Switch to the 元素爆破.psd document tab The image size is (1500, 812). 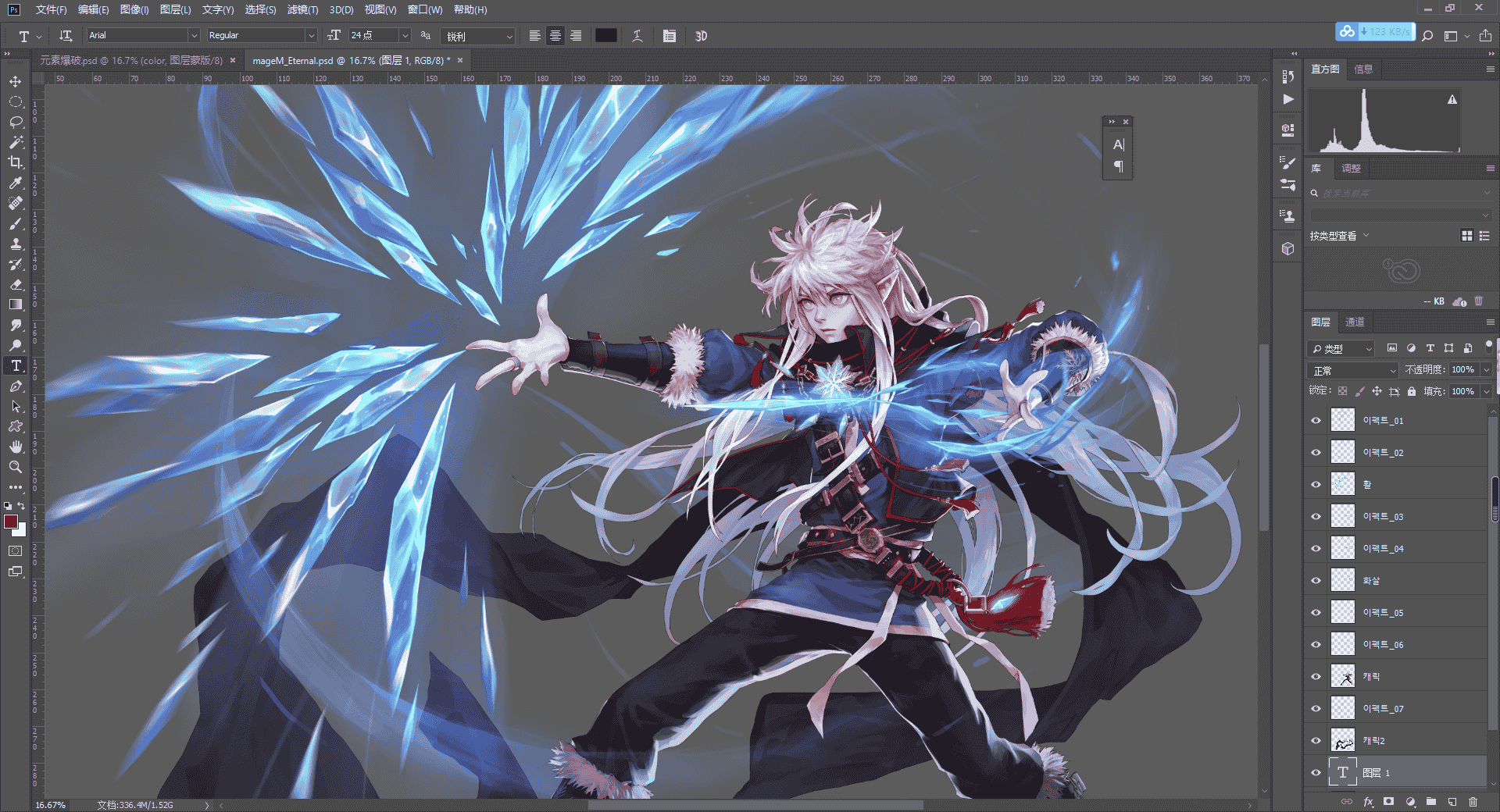pos(131,60)
